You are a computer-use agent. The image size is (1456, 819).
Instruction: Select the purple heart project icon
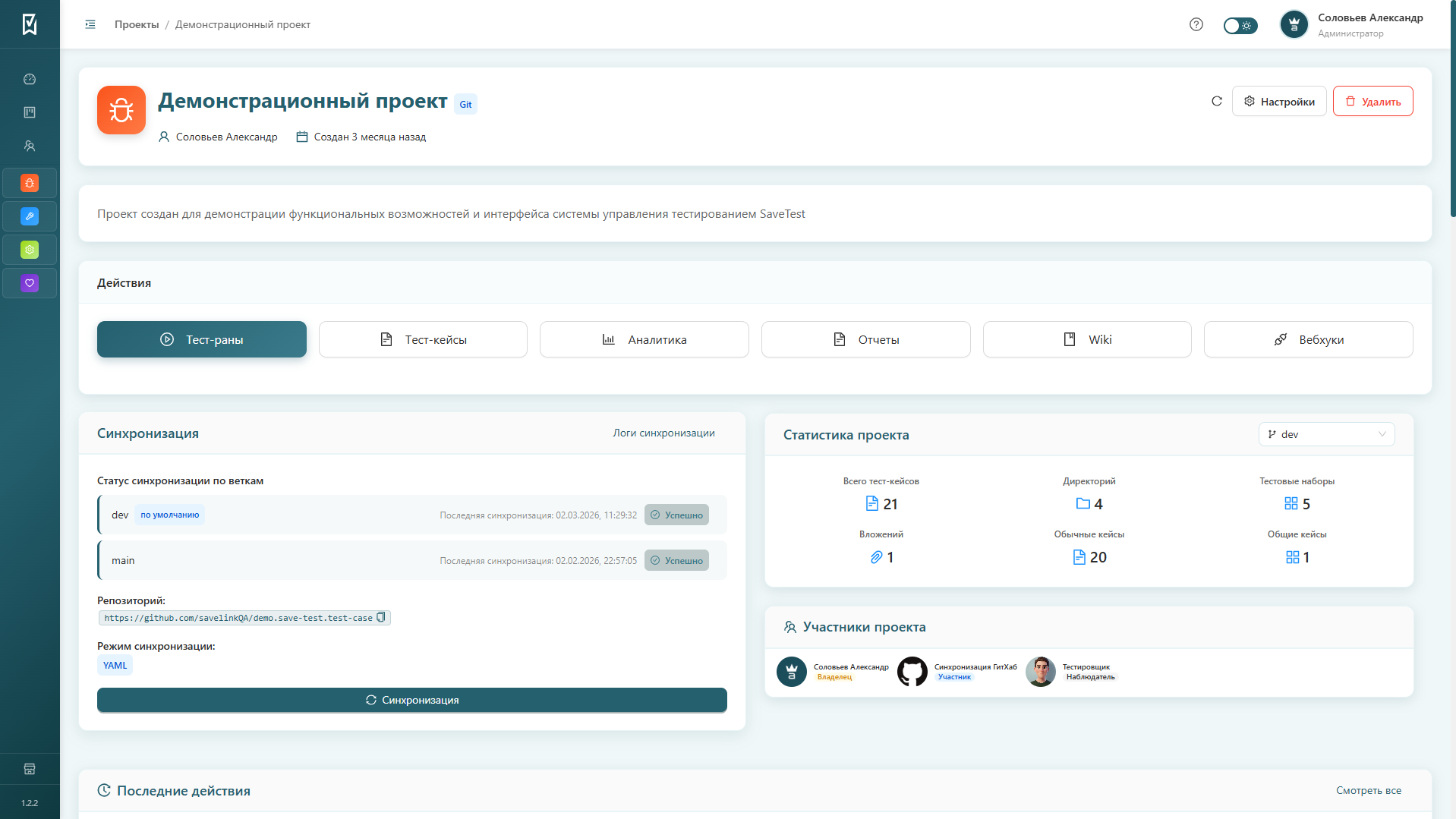point(29,282)
